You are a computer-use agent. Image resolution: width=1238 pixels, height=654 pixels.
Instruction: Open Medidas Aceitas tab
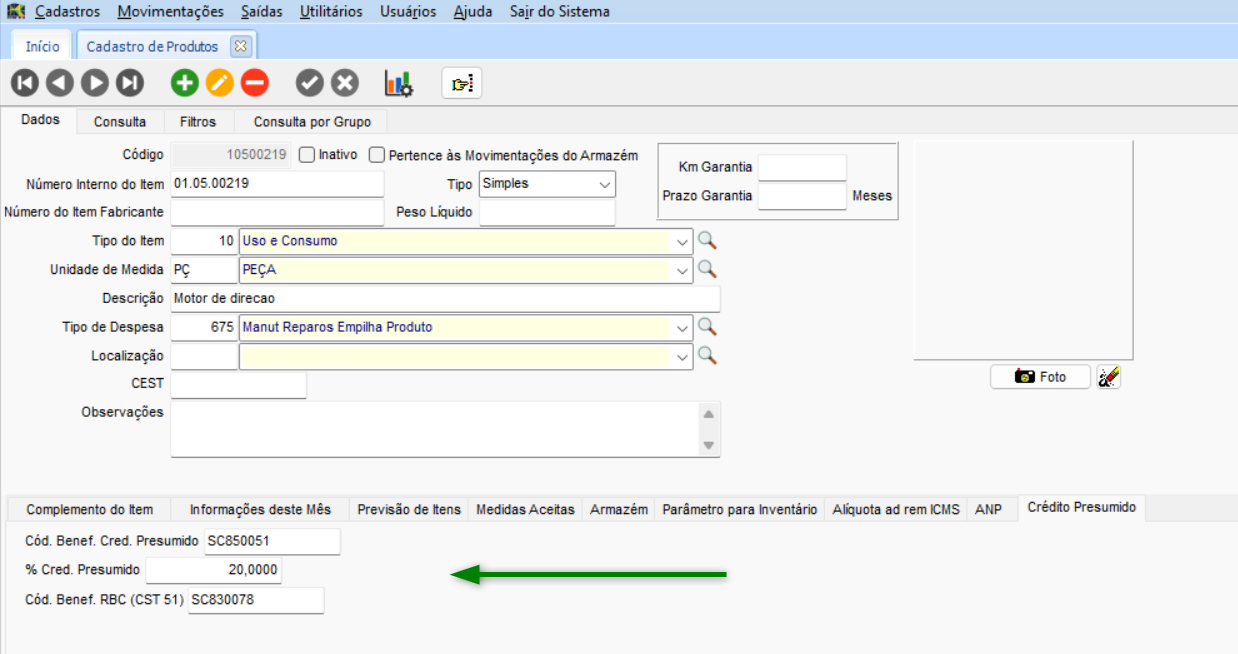pos(525,509)
